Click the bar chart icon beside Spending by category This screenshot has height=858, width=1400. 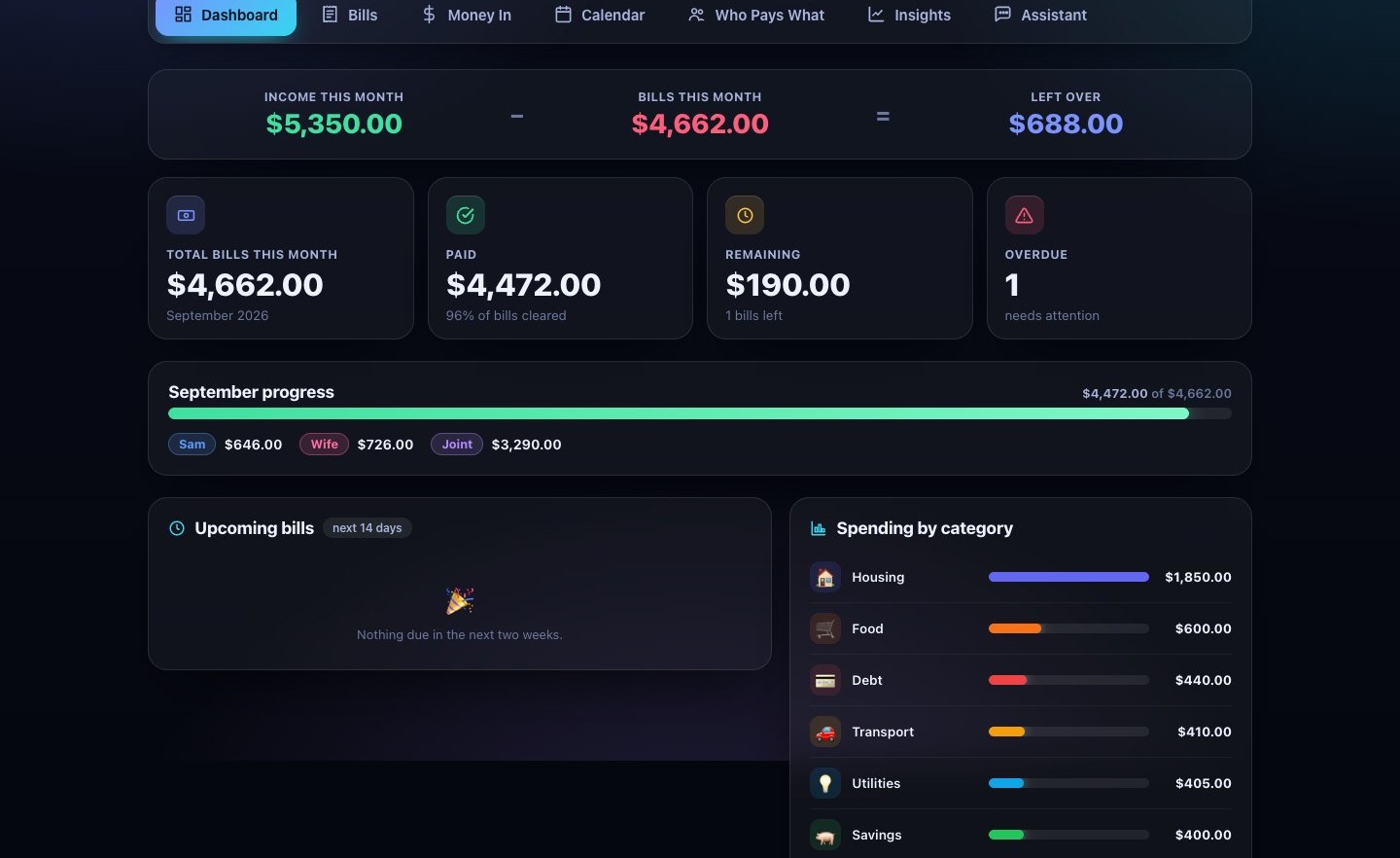[819, 528]
